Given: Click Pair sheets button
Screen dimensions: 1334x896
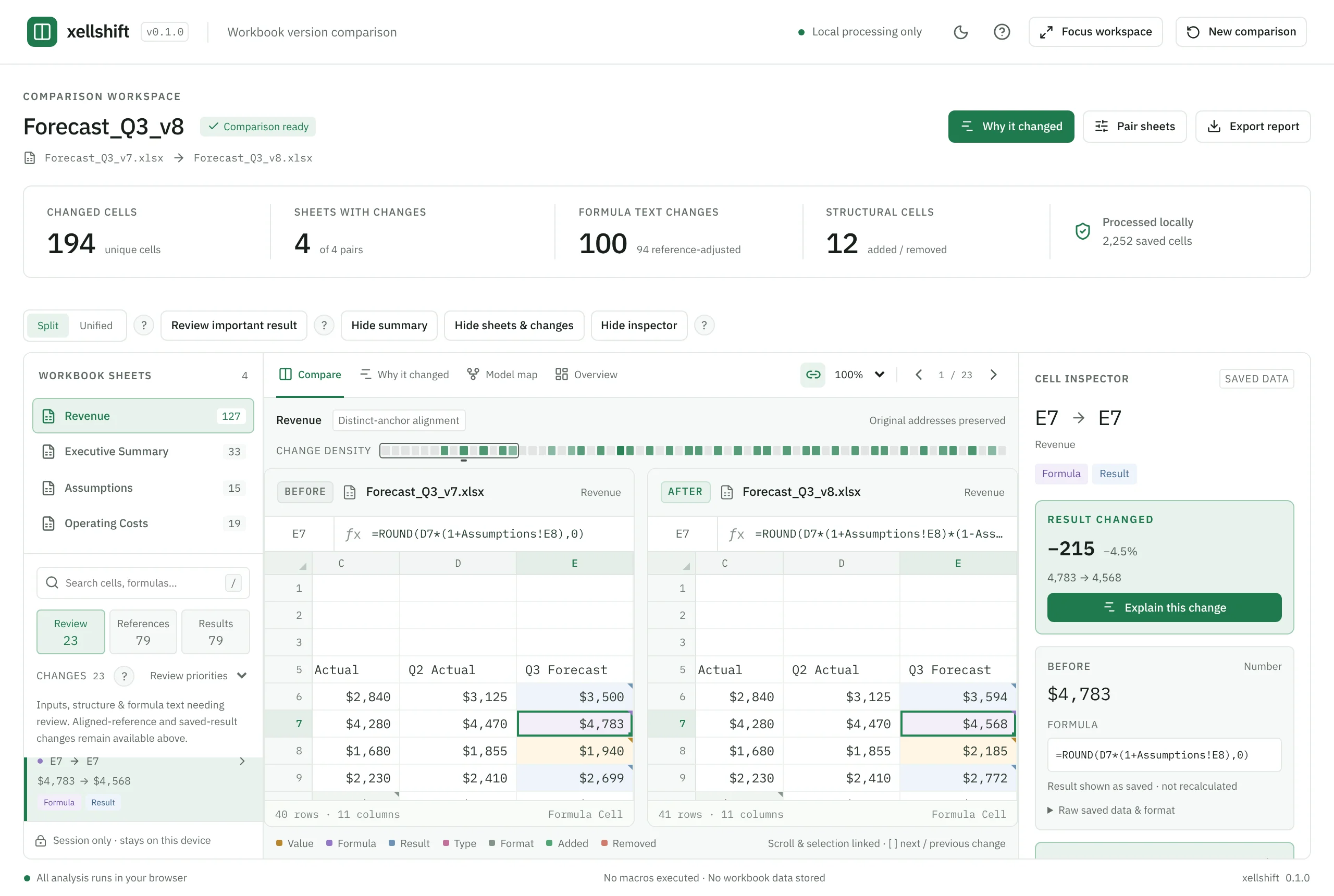Looking at the screenshot, I should click(1134, 127).
